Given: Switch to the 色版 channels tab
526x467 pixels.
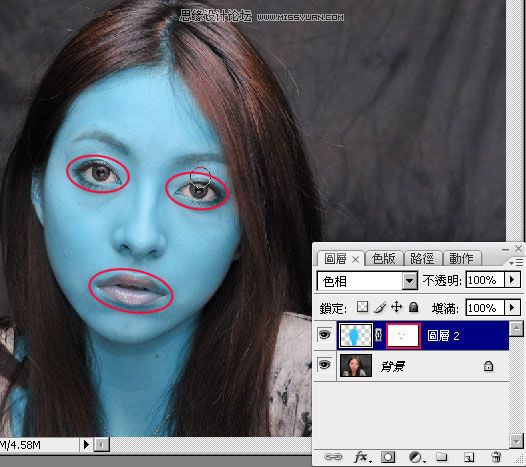Looking at the screenshot, I should pos(383,259).
